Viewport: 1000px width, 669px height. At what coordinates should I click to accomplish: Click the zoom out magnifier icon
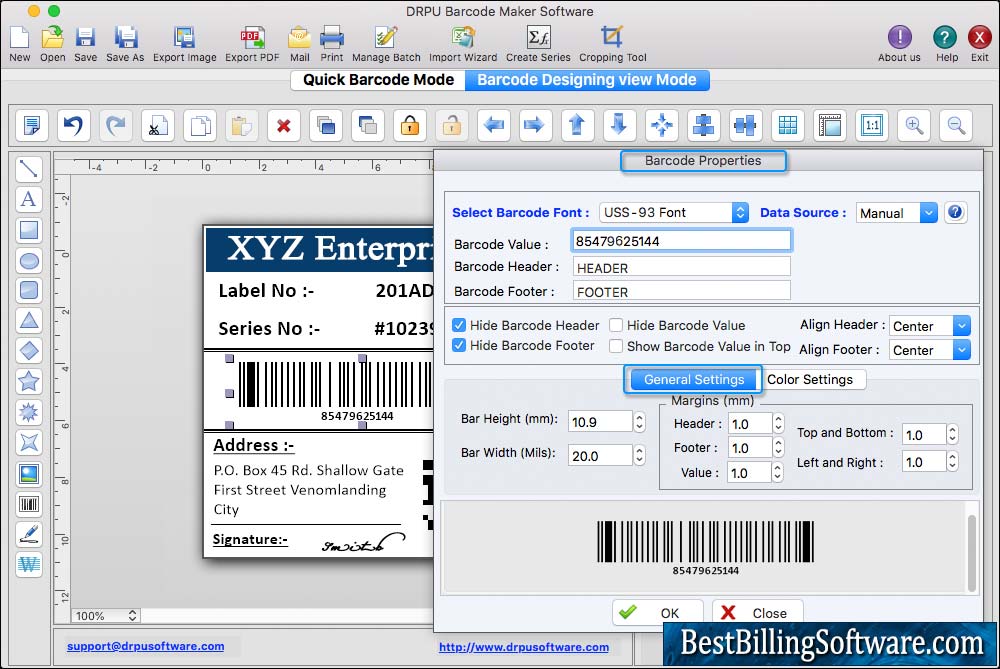(956, 125)
